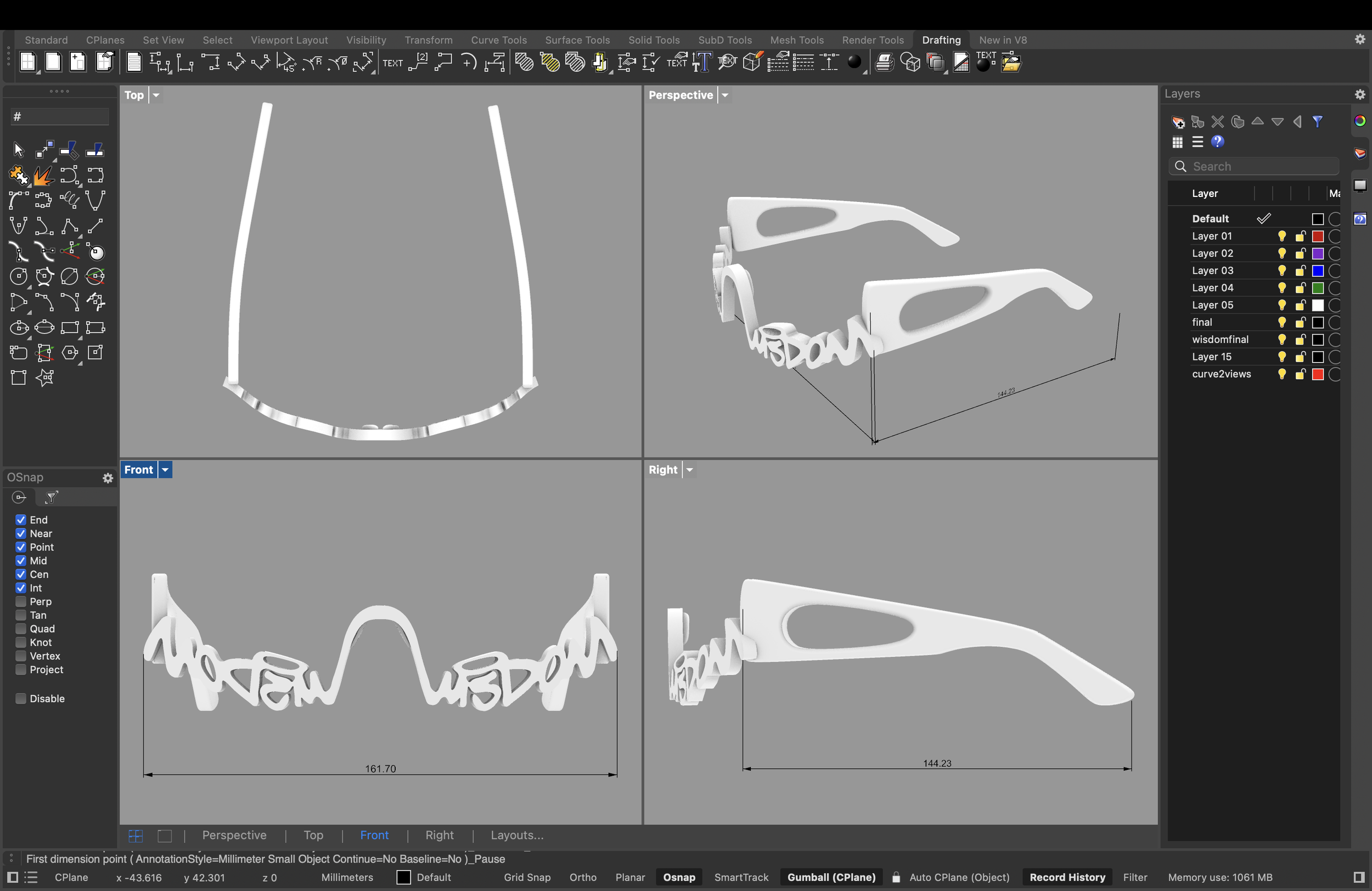
Task: Open the layer filter funnel icon
Action: 1318,122
